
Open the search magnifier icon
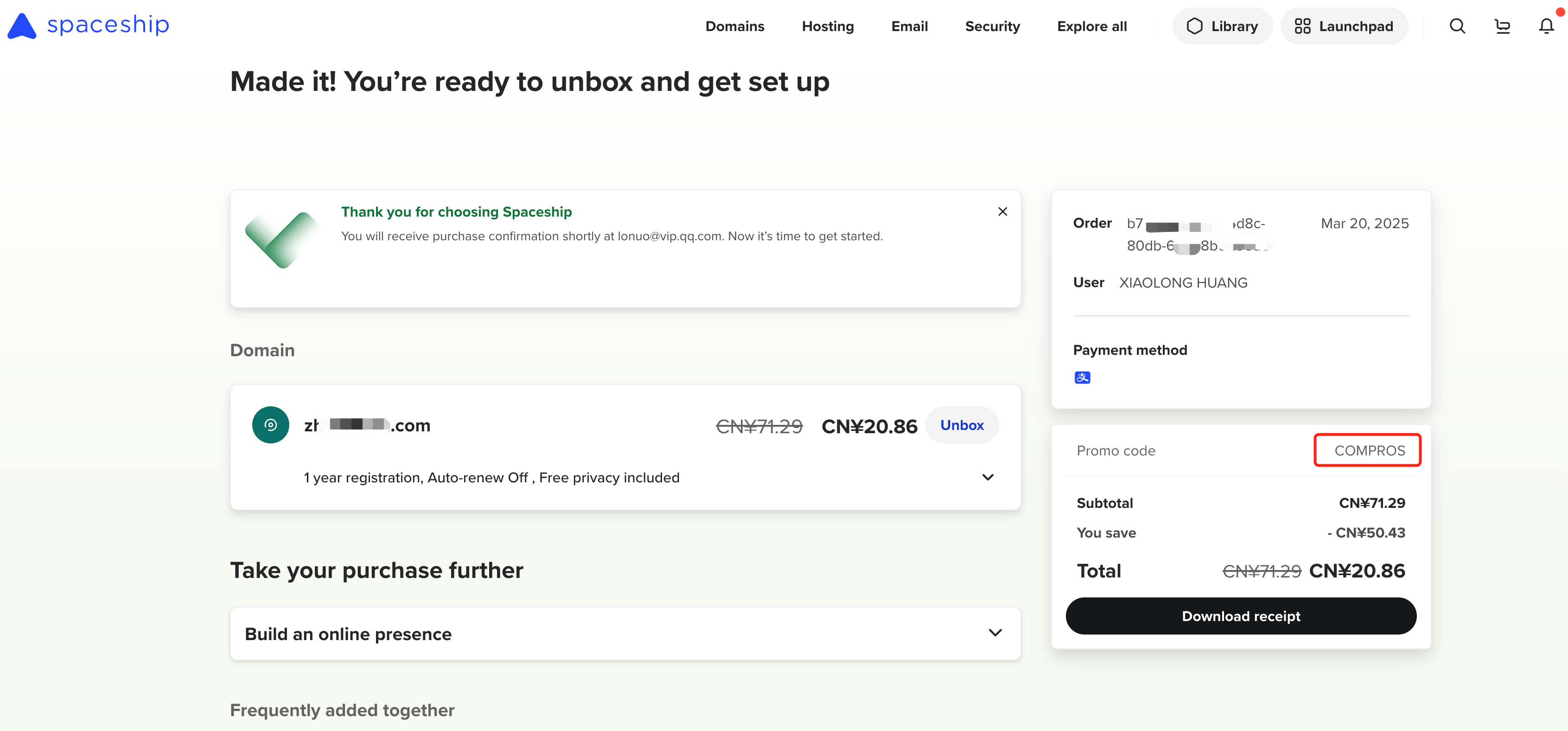(x=1457, y=26)
